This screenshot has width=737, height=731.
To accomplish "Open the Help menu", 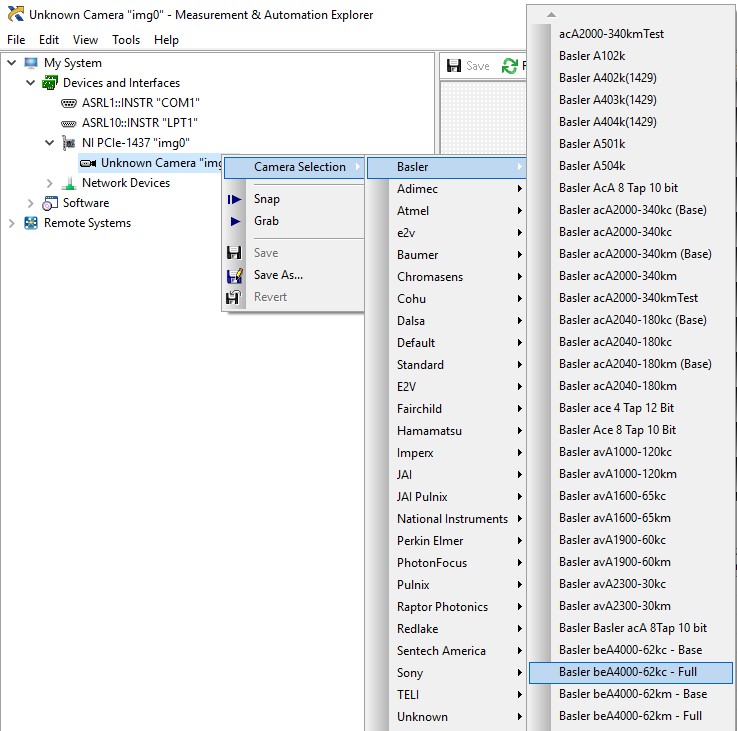I will pyautogui.click(x=166, y=40).
